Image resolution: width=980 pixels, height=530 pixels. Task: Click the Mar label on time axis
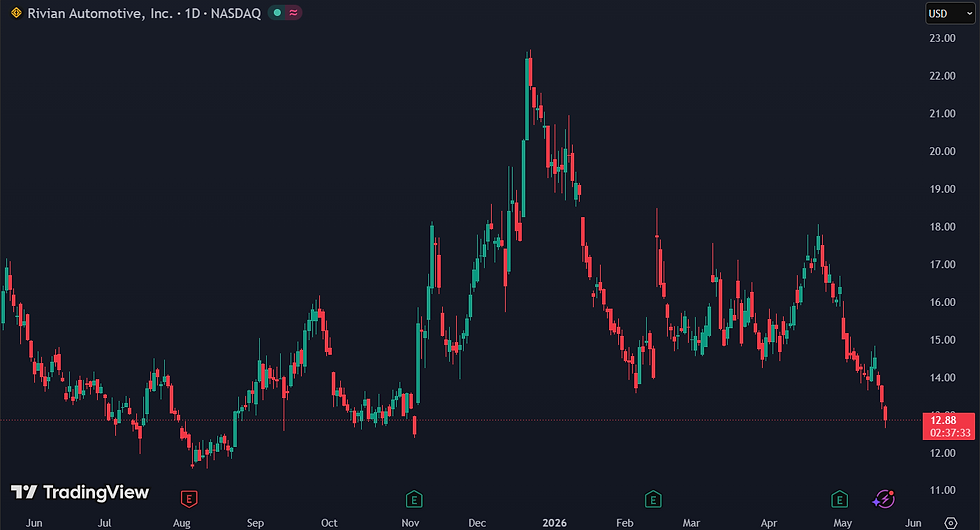coord(691,523)
